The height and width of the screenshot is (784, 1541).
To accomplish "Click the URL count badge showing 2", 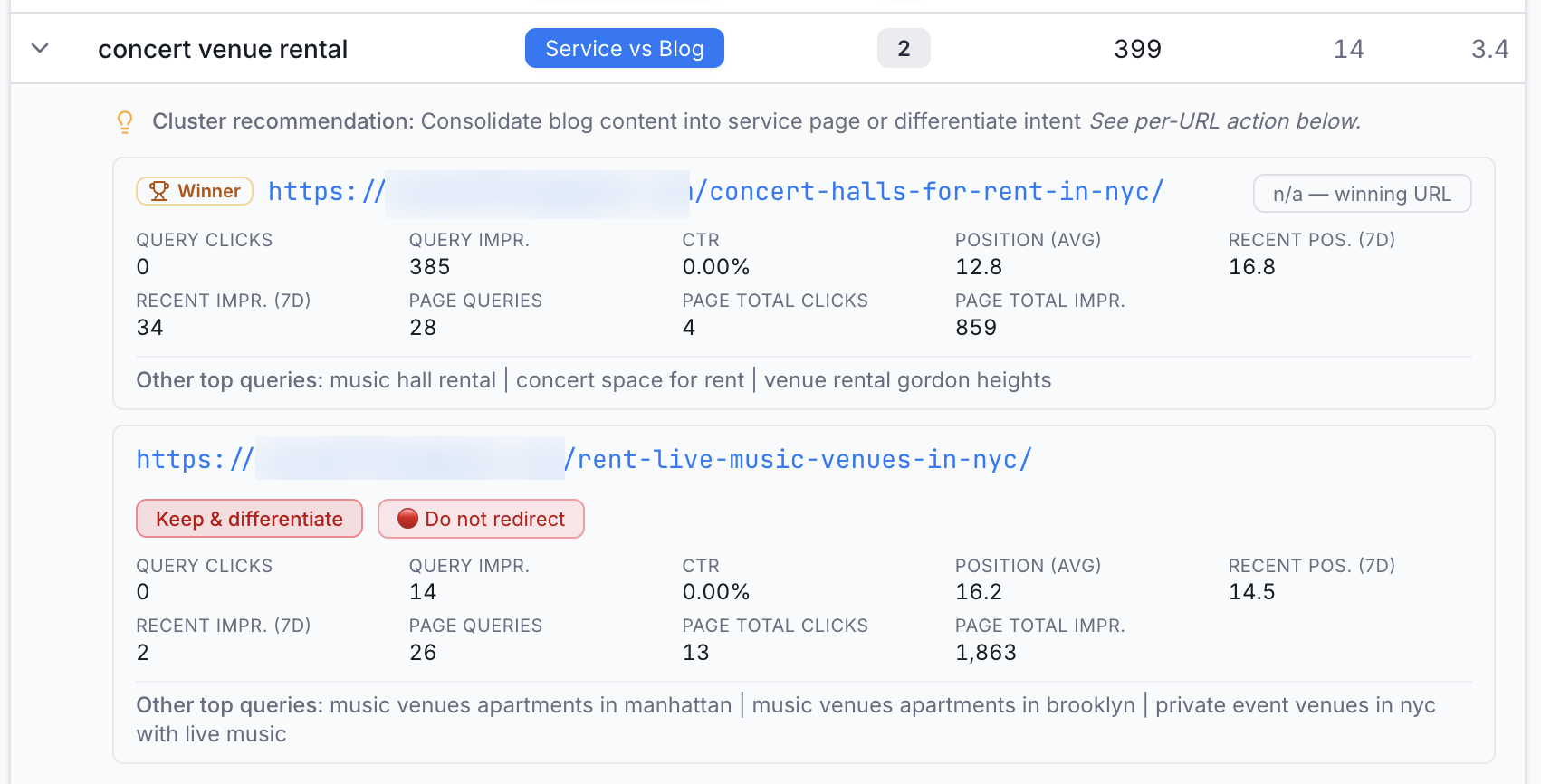I will [x=904, y=48].
